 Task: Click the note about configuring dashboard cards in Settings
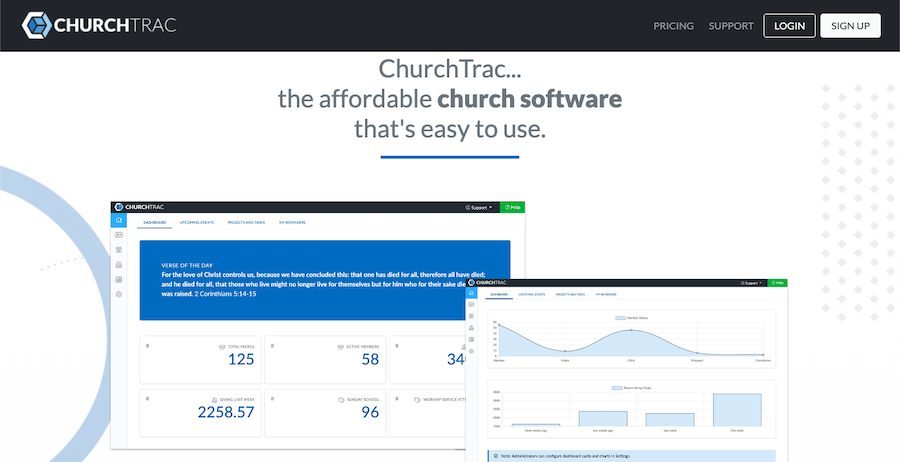click(x=565, y=456)
